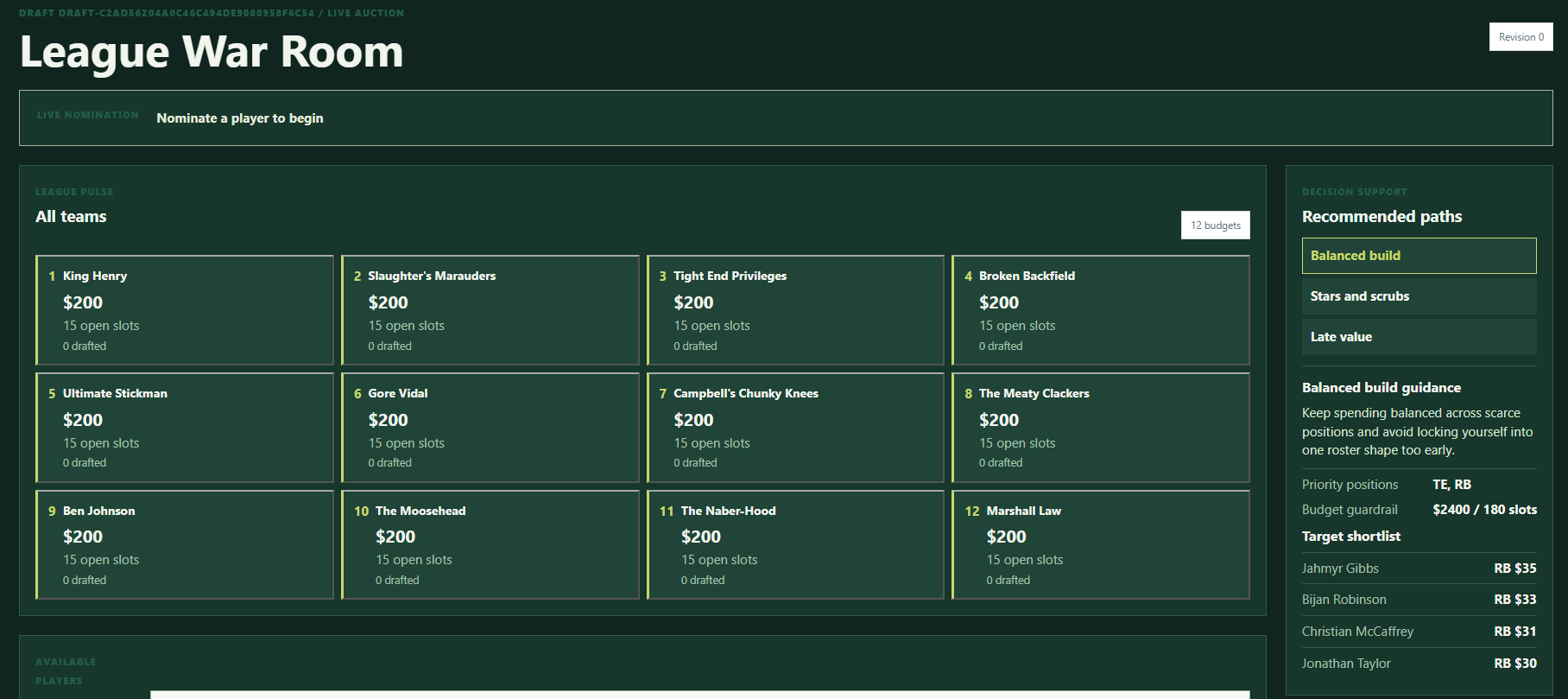Click the League War Room heading
1568x699 pixels.
click(212, 52)
